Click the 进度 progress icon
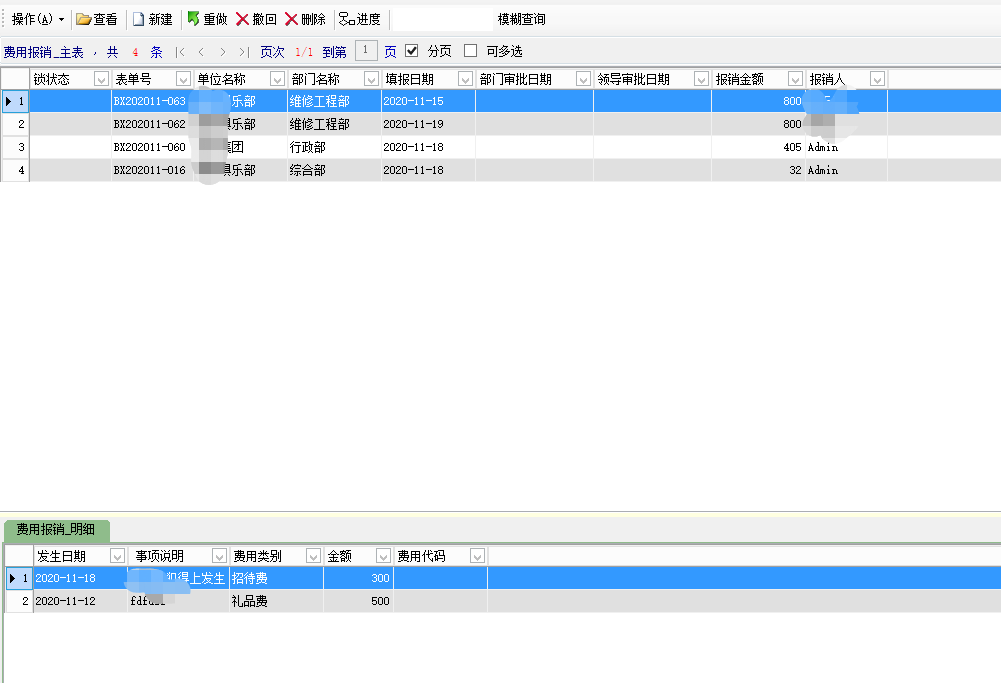1001x683 pixels. (x=346, y=19)
